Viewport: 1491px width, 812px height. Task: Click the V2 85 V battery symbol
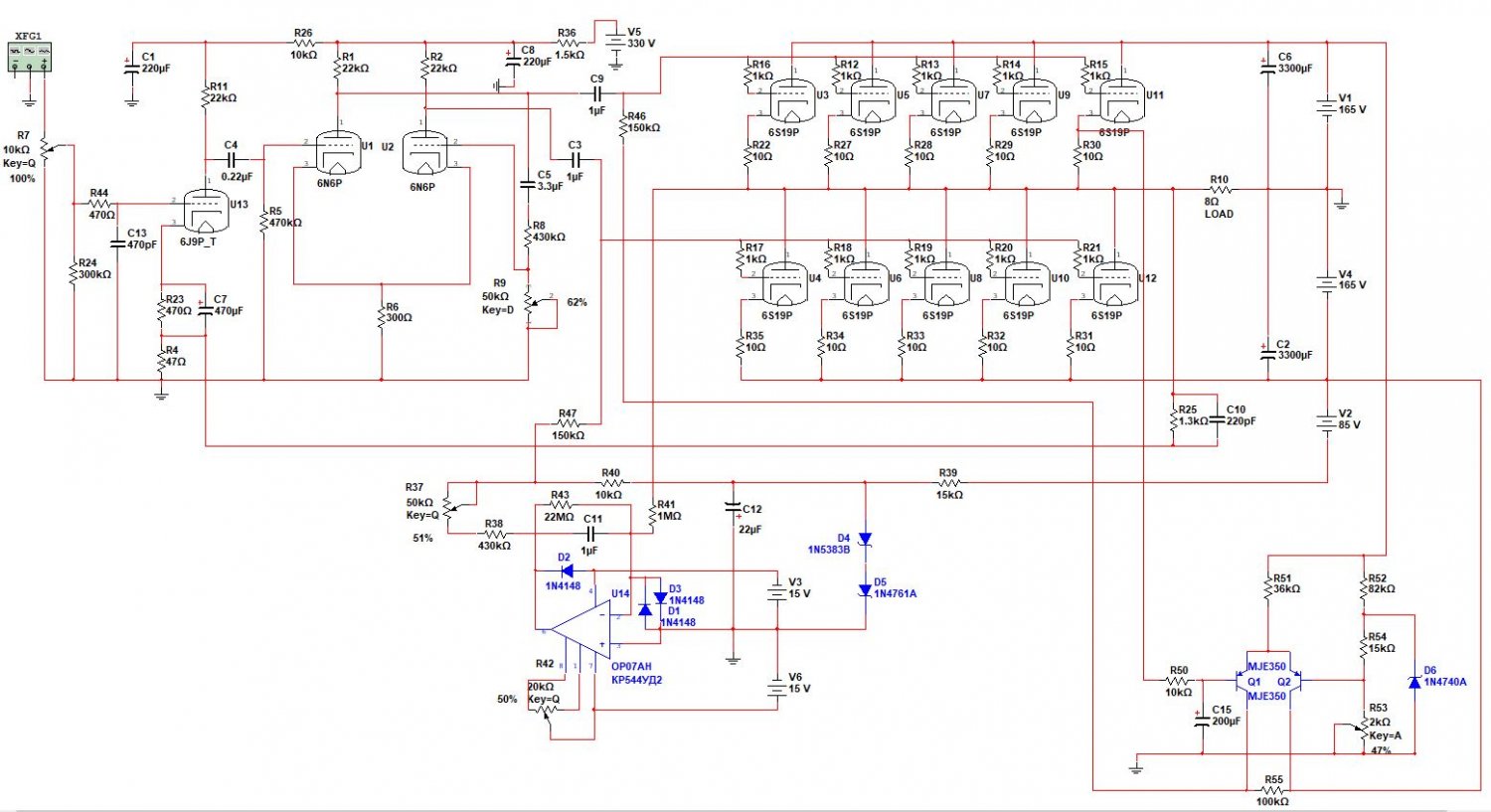click(1327, 422)
